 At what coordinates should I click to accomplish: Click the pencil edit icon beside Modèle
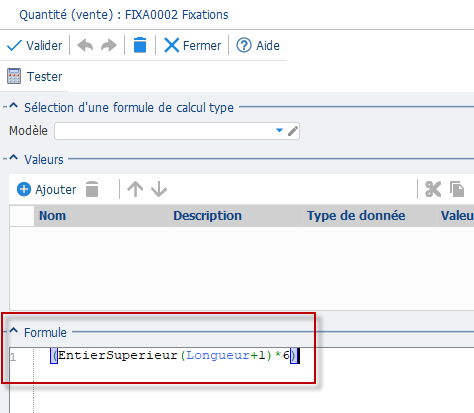293,131
